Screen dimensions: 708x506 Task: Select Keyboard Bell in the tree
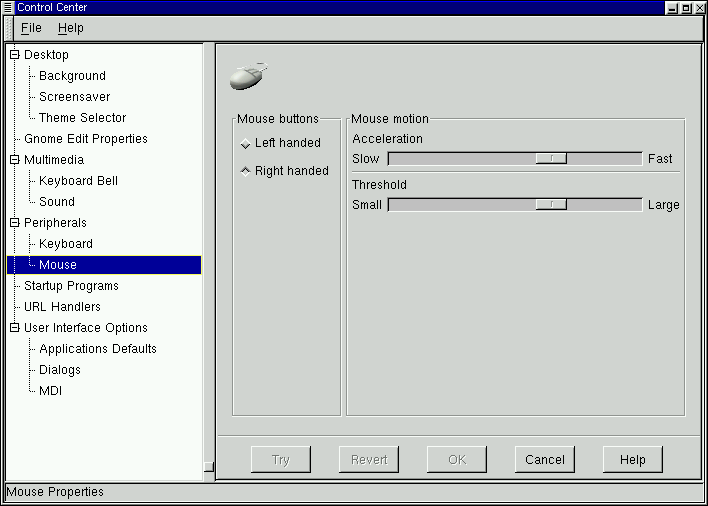point(79,181)
